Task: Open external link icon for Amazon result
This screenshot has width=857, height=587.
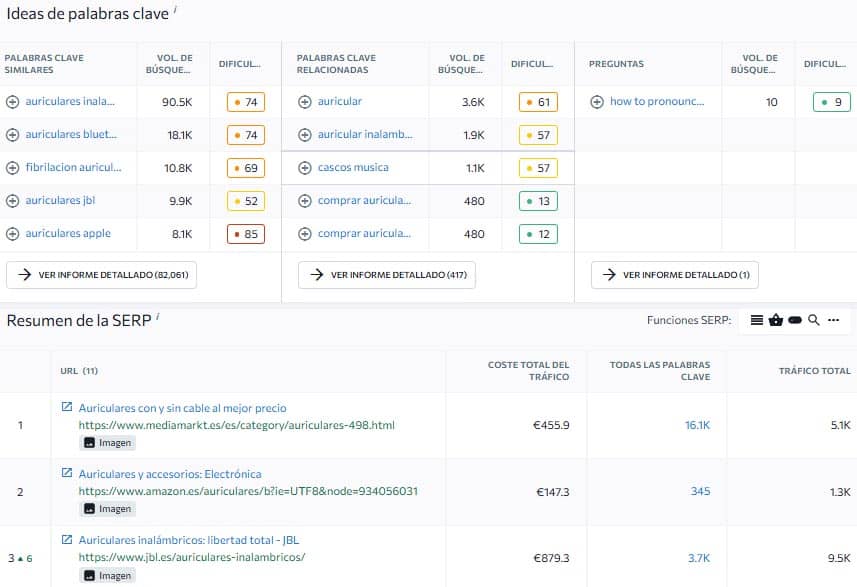Action: click(67, 473)
